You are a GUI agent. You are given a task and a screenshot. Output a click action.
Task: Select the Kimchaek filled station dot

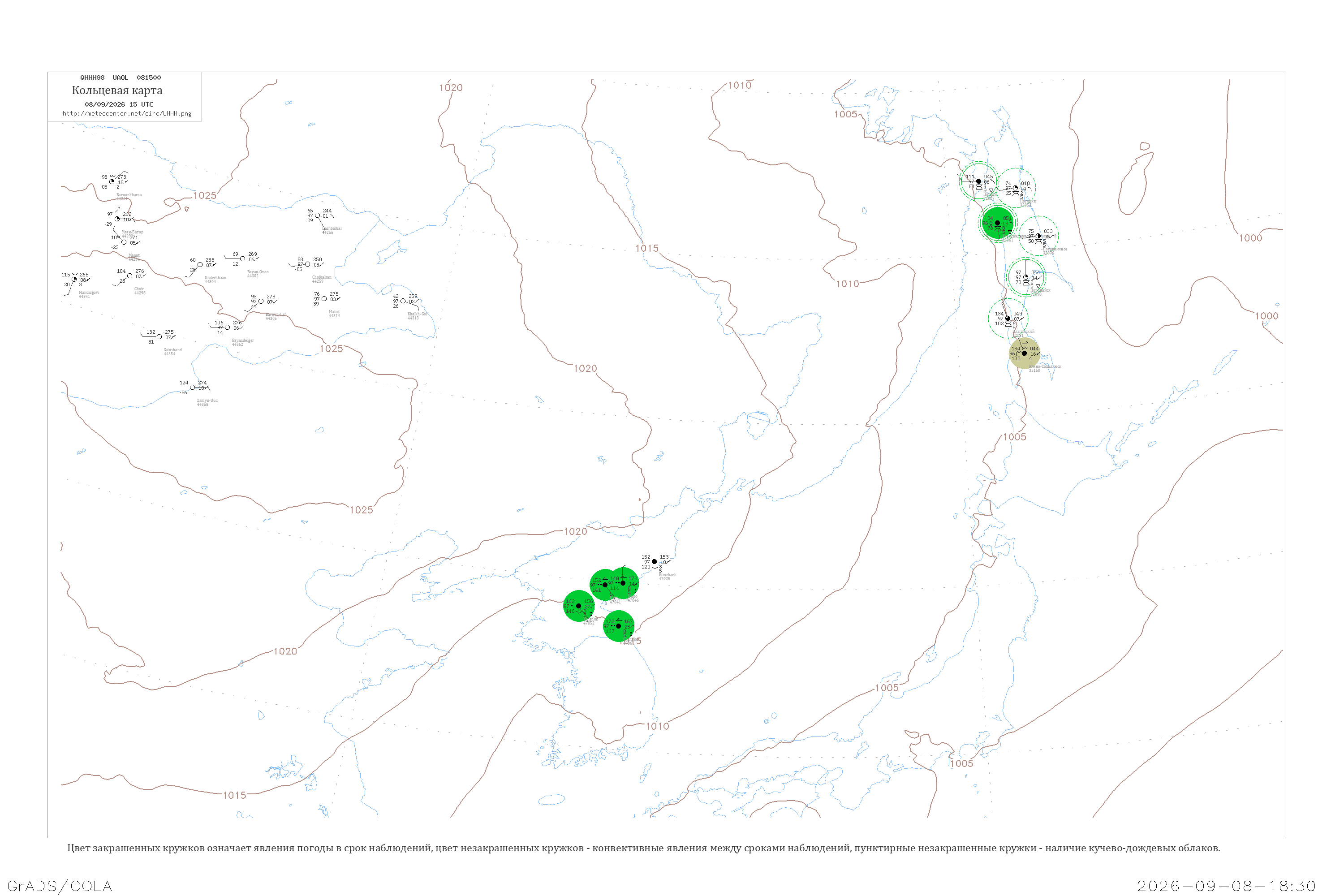point(654,562)
